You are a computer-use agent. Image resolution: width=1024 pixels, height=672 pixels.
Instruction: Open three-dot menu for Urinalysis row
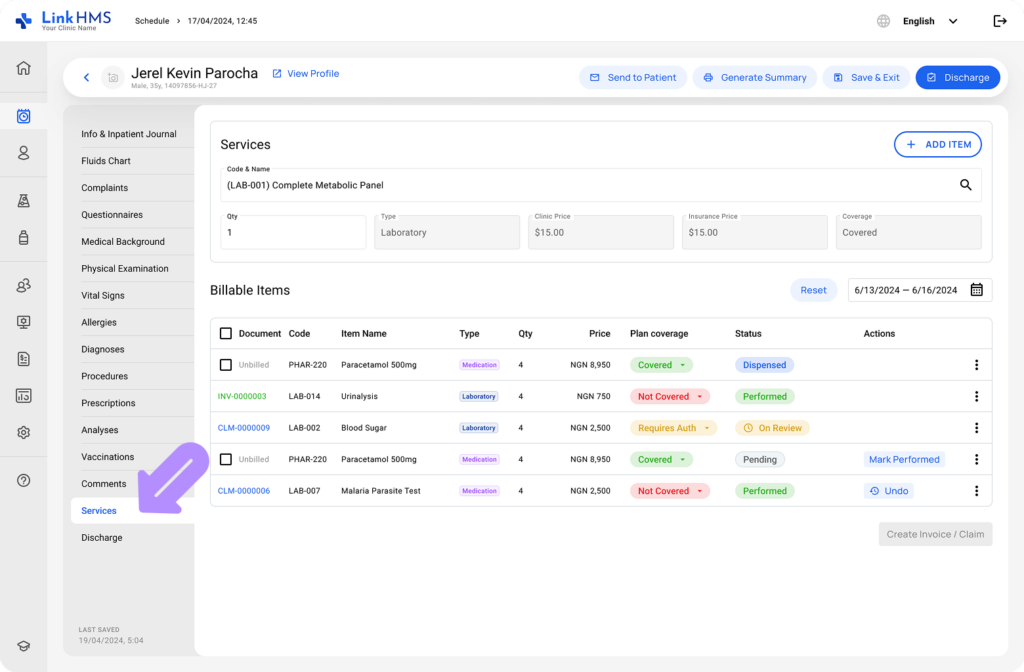(x=976, y=396)
